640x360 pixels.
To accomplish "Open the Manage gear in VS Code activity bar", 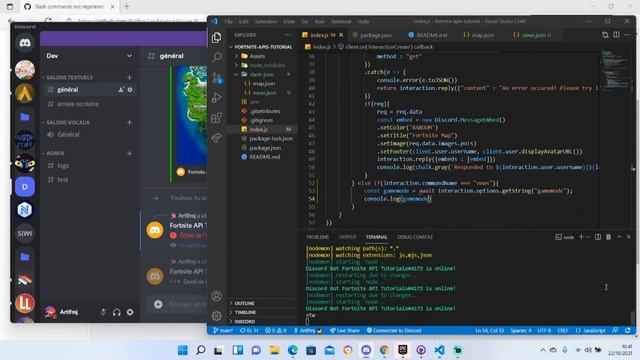I will point(217,316).
